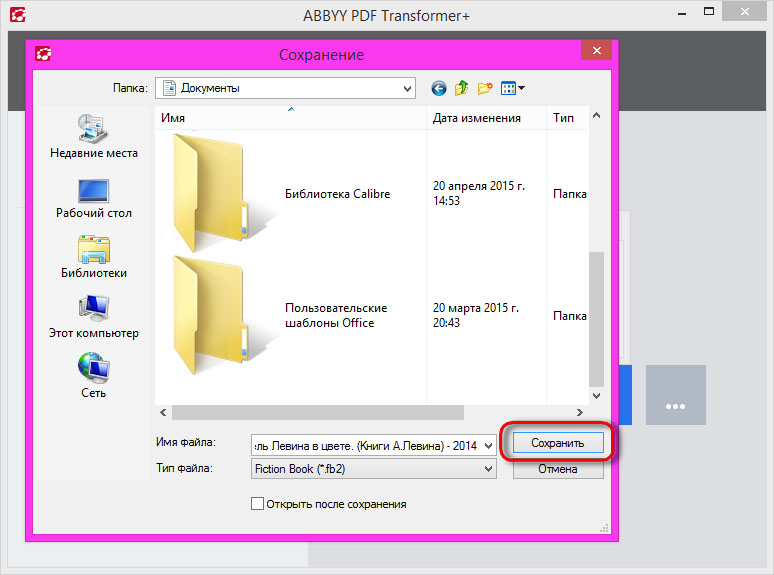This screenshot has width=774, height=575.
Task: Open the View menu icon
Action: pos(512,88)
